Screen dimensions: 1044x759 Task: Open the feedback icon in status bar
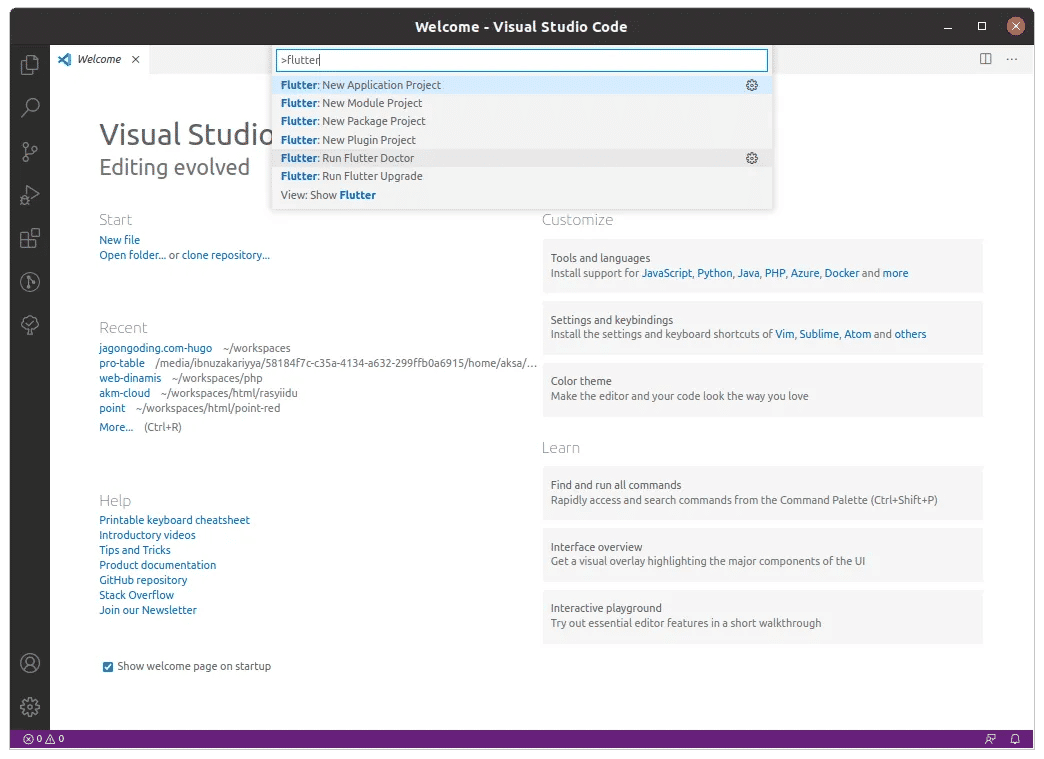991,738
